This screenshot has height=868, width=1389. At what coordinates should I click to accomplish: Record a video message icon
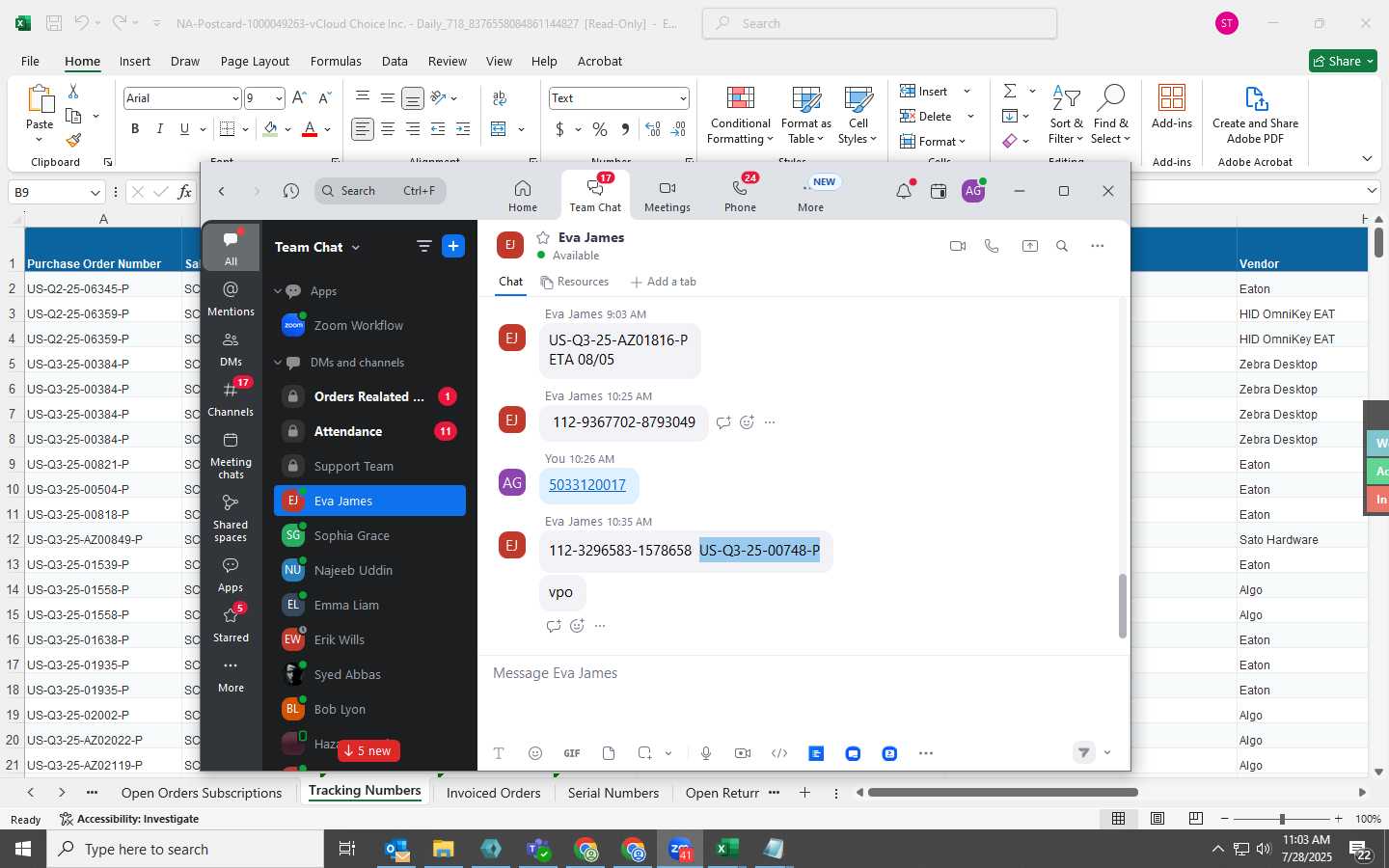tap(743, 753)
